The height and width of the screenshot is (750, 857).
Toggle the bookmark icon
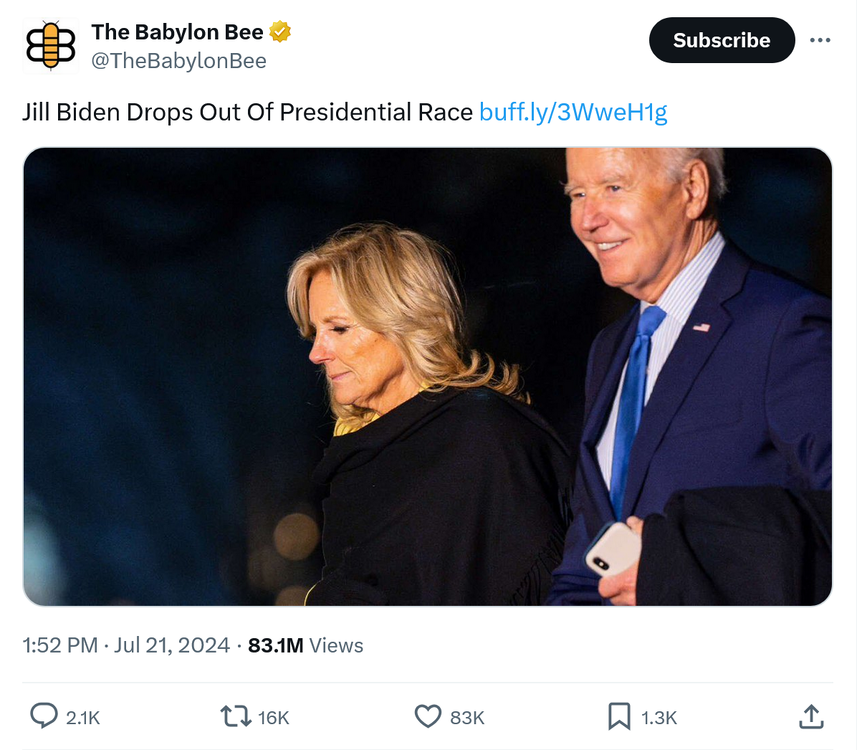pyautogui.click(x=619, y=716)
